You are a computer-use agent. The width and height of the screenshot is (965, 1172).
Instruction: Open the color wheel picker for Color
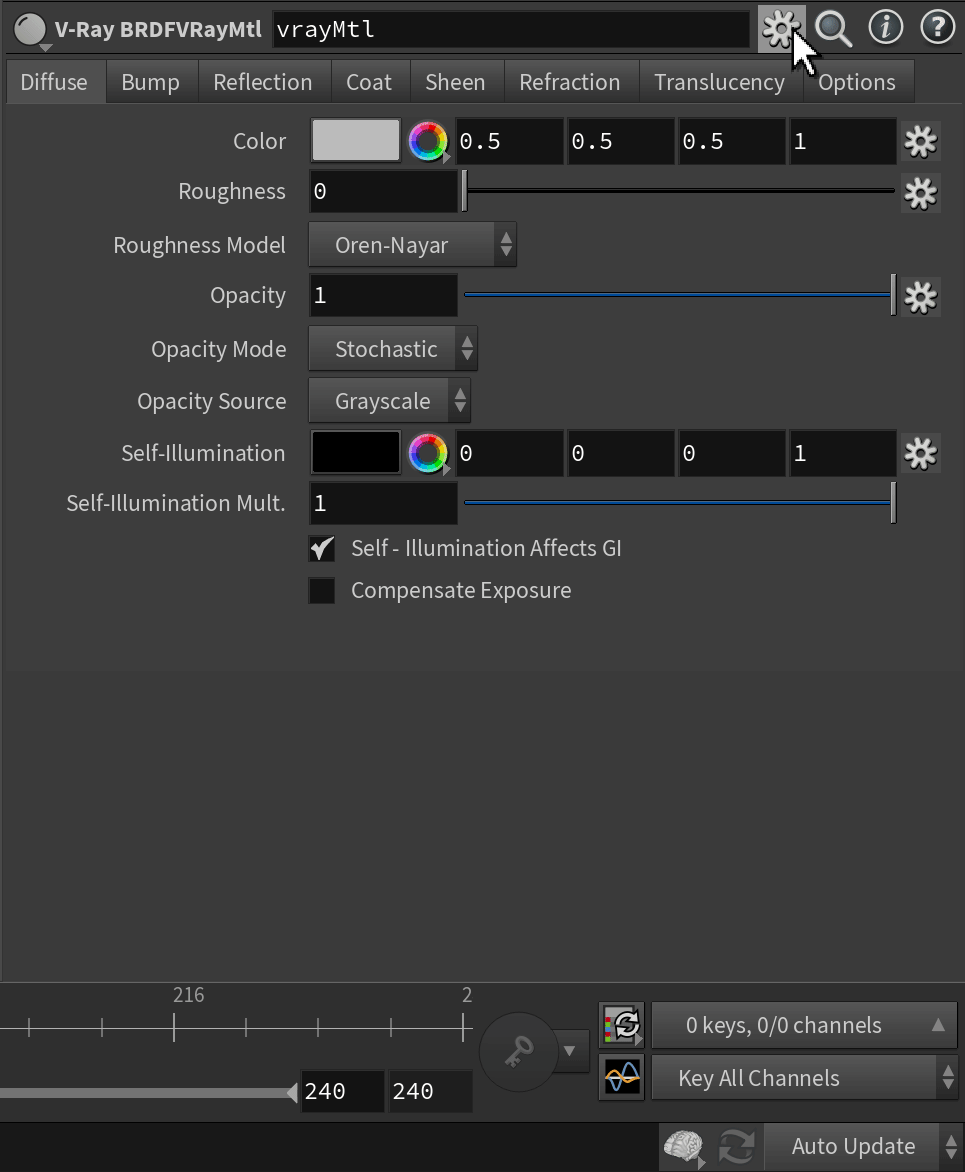tap(428, 141)
